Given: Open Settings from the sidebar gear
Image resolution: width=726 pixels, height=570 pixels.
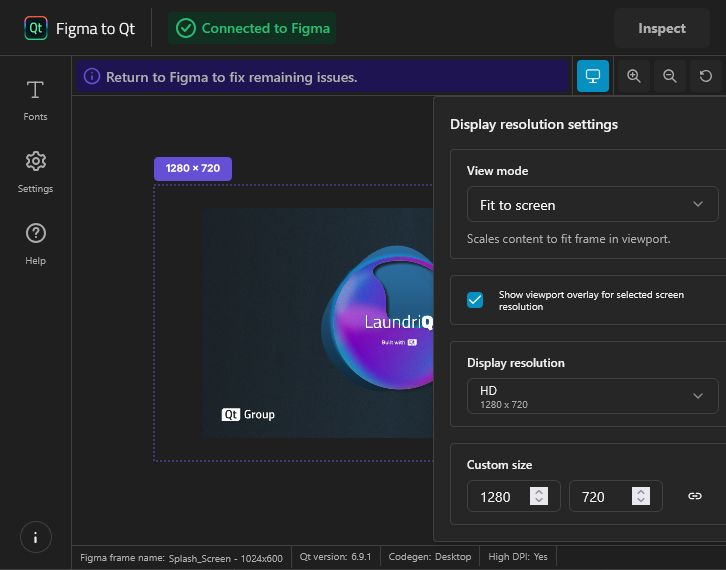Looking at the screenshot, I should pos(35,171).
